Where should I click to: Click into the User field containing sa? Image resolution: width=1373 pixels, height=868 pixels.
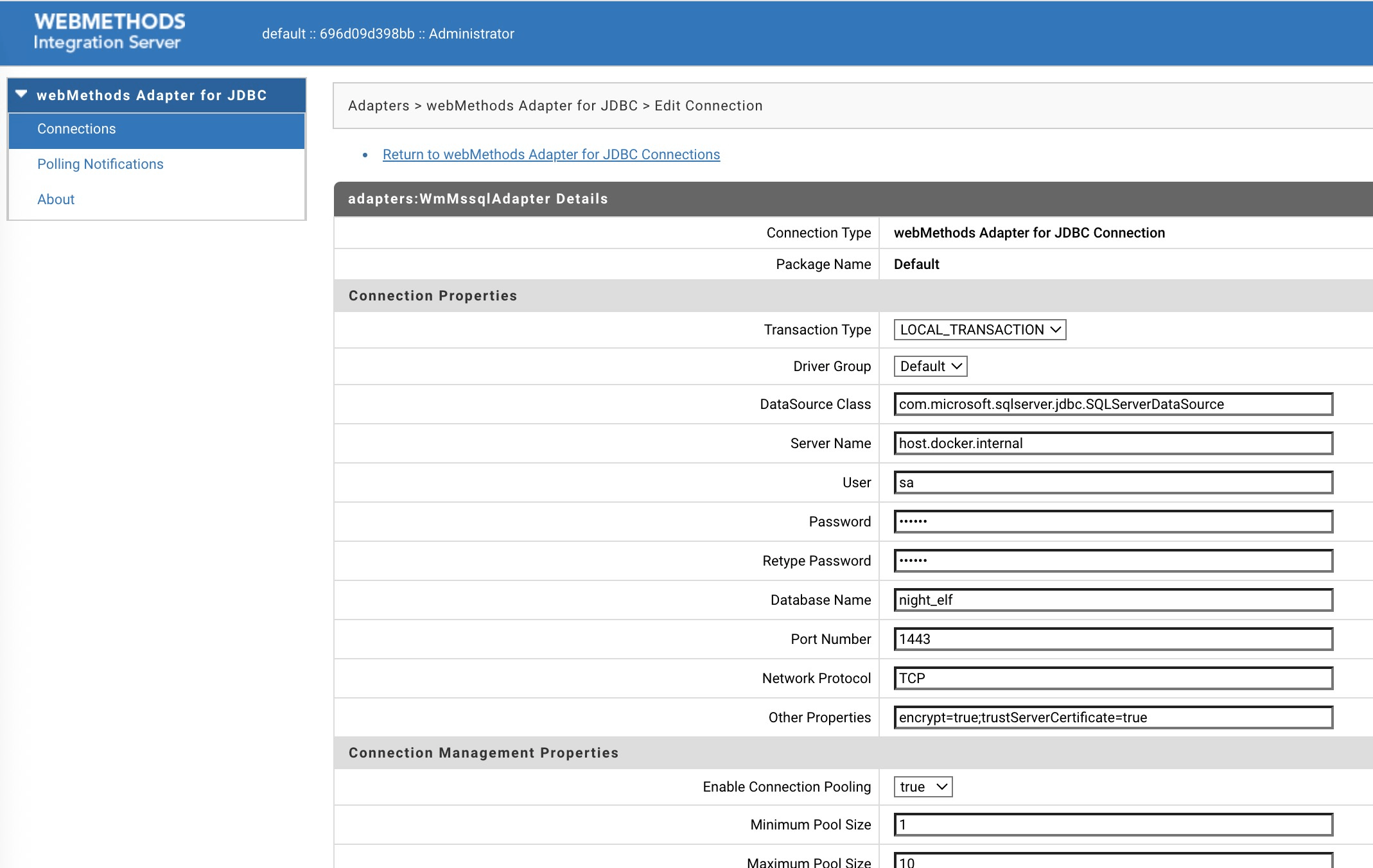[1114, 483]
